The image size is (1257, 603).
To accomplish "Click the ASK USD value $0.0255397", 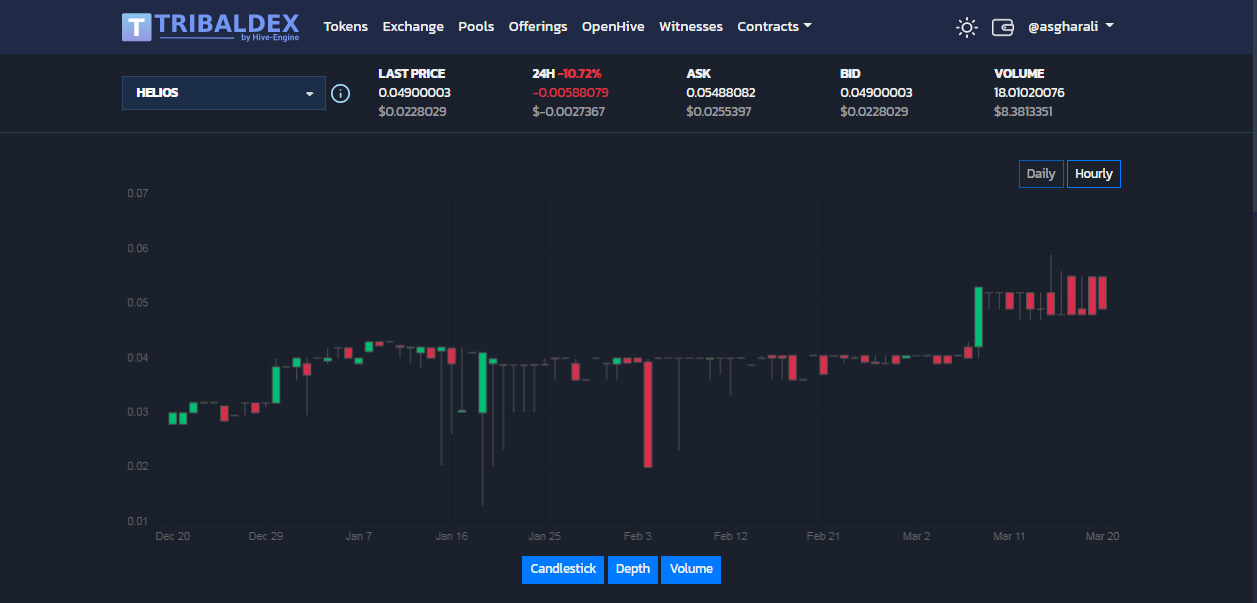I will tap(719, 111).
